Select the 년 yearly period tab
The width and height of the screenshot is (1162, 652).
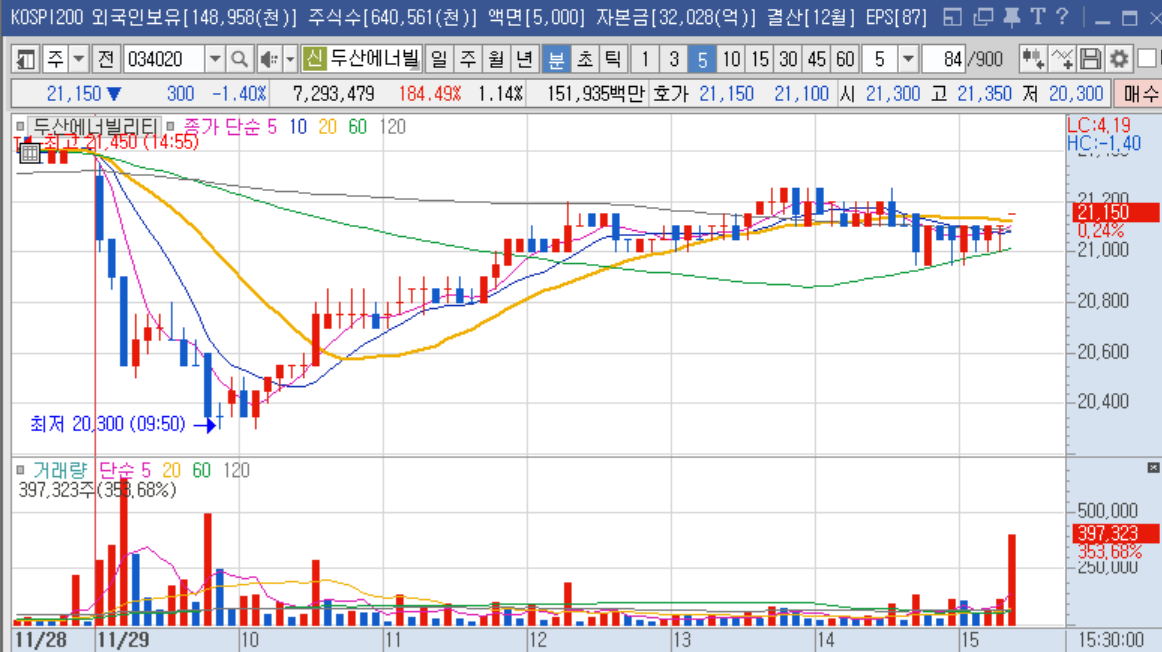[524, 59]
